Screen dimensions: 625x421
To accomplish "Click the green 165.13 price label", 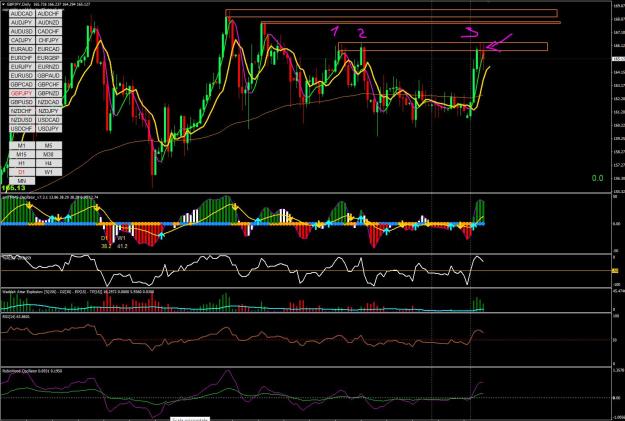I will tap(13, 188).
